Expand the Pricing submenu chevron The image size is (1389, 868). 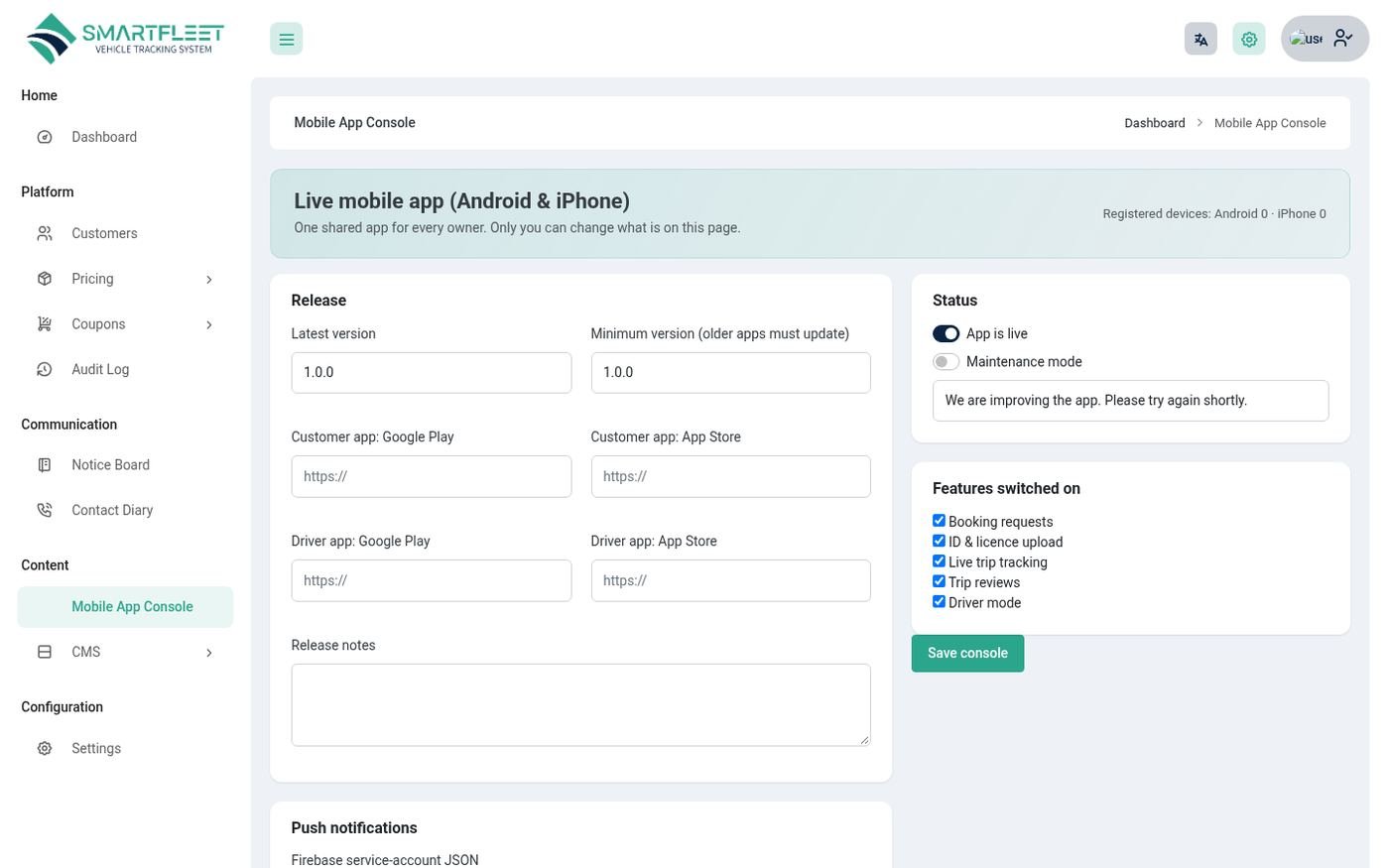pos(208,280)
